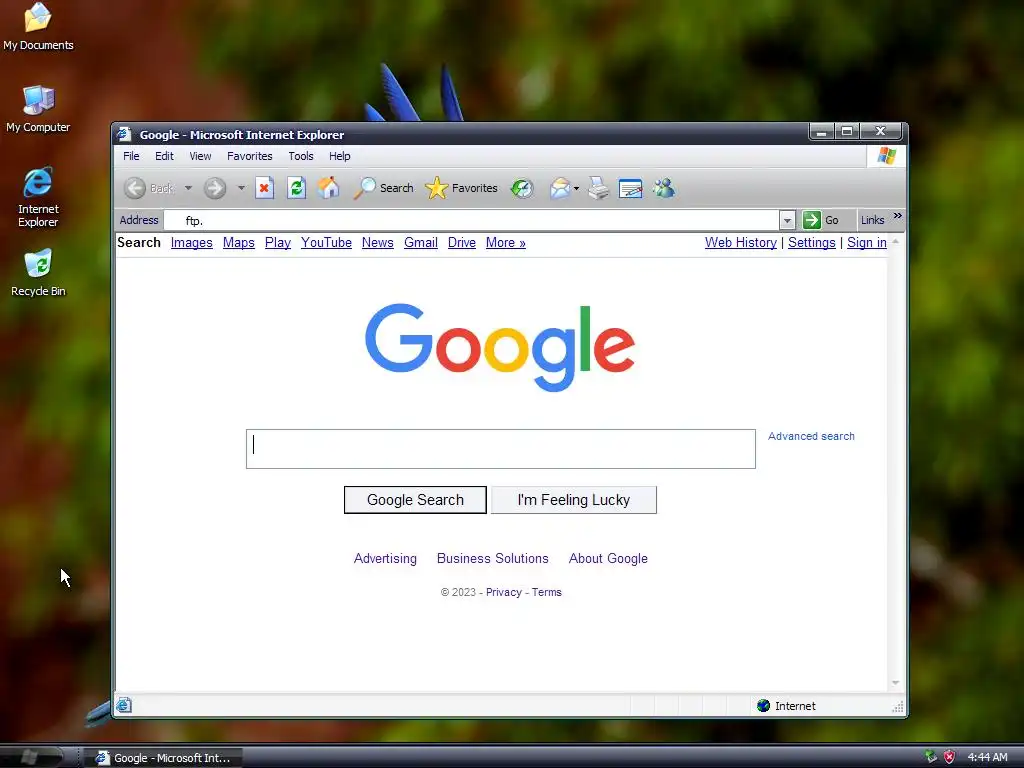Open the Tools menu
This screenshot has height=768, width=1024.
click(x=300, y=156)
